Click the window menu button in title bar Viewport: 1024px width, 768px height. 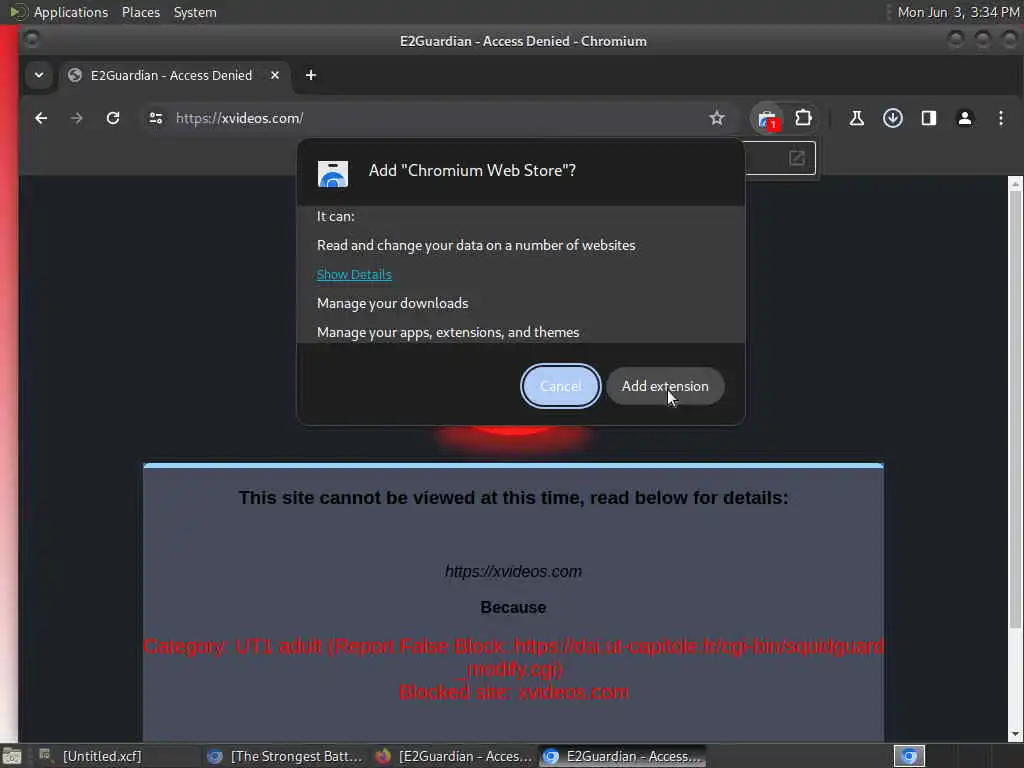pyautogui.click(x=31, y=40)
